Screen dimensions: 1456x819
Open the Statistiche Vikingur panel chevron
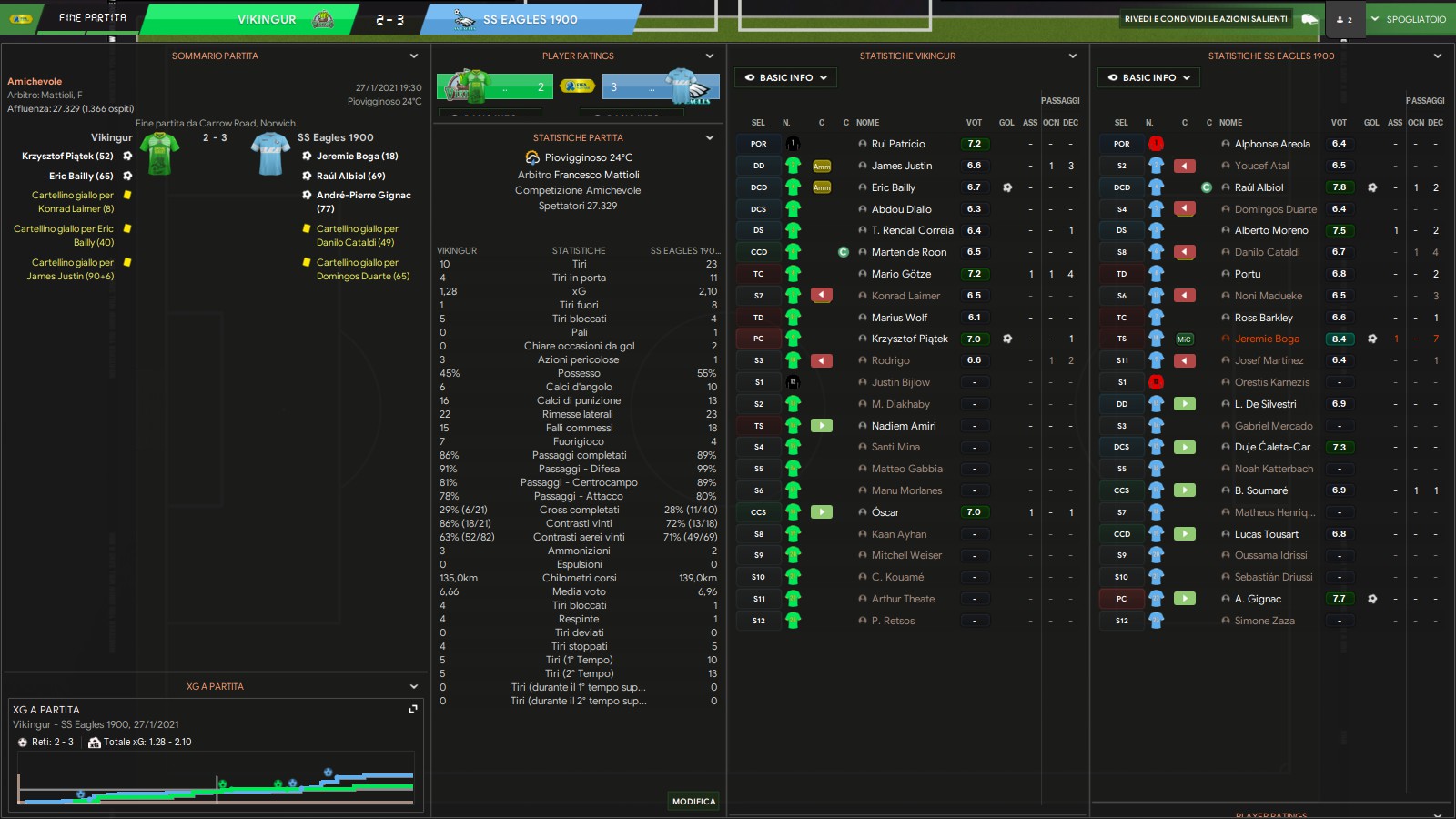pyautogui.click(x=1073, y=56)
